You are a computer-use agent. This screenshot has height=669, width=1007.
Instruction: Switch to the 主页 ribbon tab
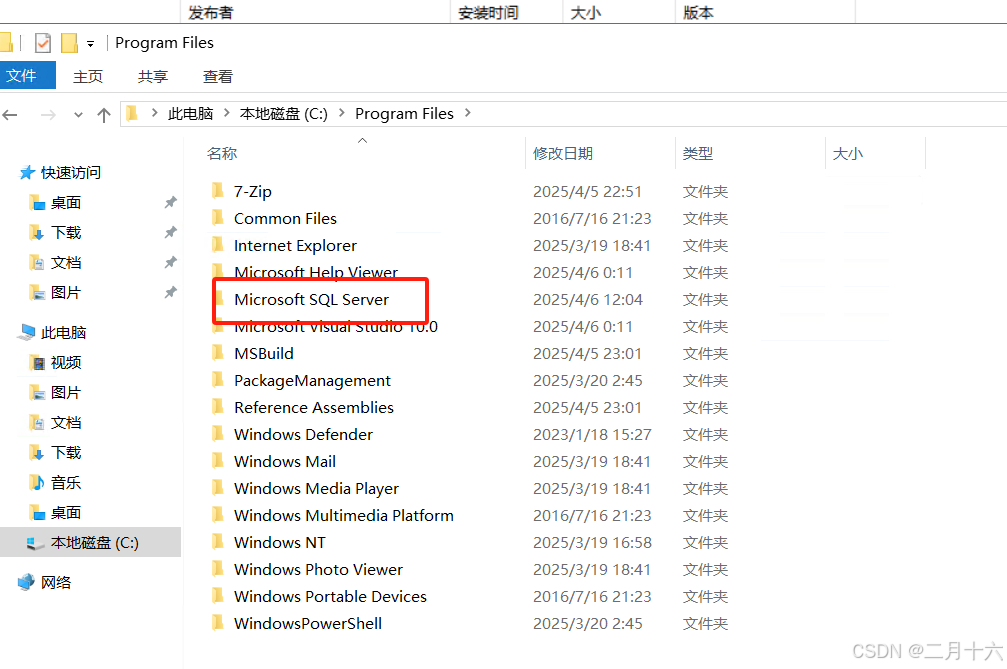[x=88, y=76]
